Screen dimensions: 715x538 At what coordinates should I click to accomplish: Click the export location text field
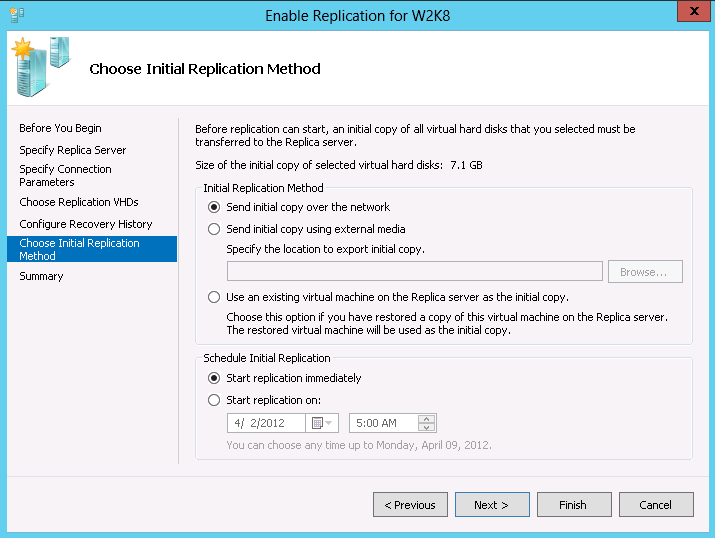pyautogui.click(x=415, y=272)
